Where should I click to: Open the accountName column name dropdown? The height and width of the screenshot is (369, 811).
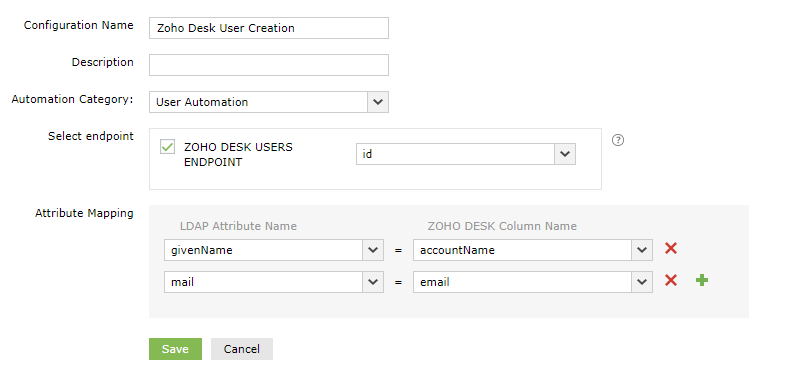tap(533, 250)
